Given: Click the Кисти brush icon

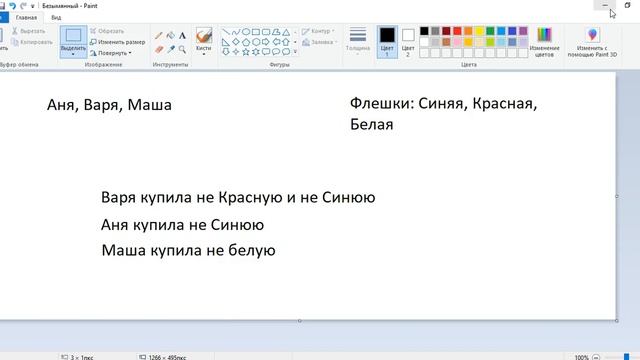Looking at the screenshot, I should point(204,36).
